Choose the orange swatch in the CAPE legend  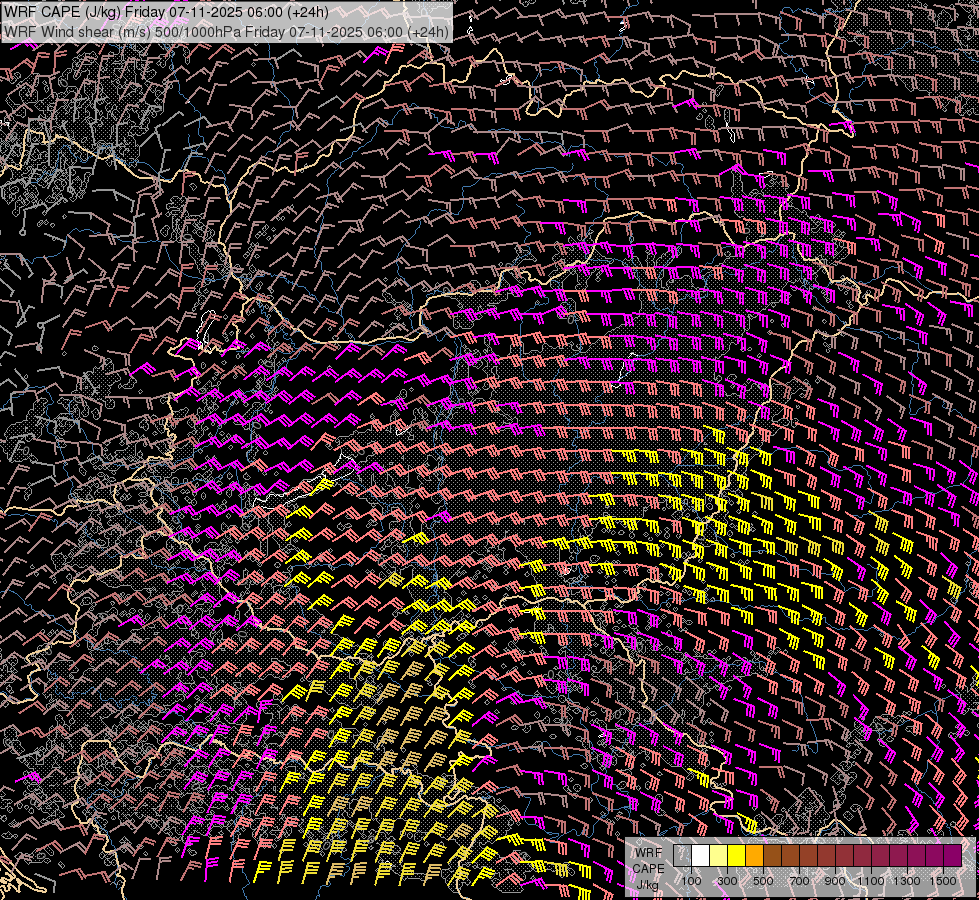point(754,855)
